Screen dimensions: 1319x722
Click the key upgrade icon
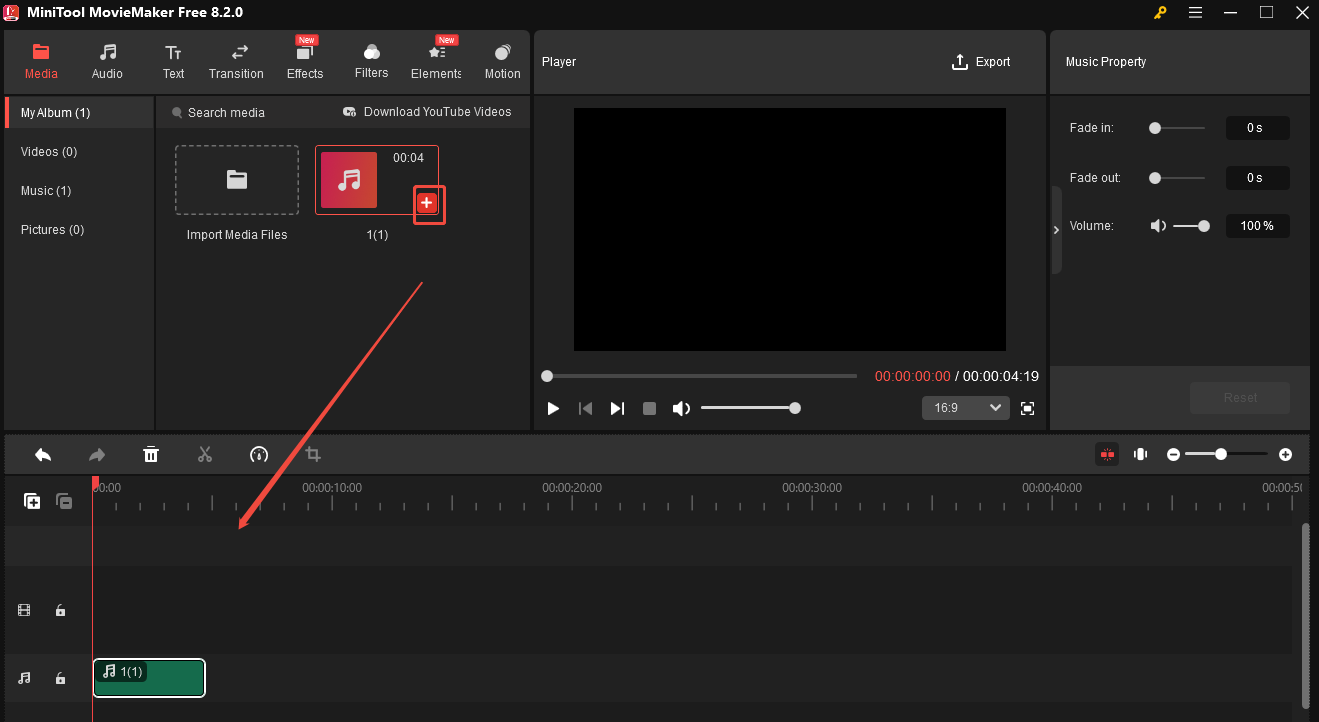pos(1160,12)
